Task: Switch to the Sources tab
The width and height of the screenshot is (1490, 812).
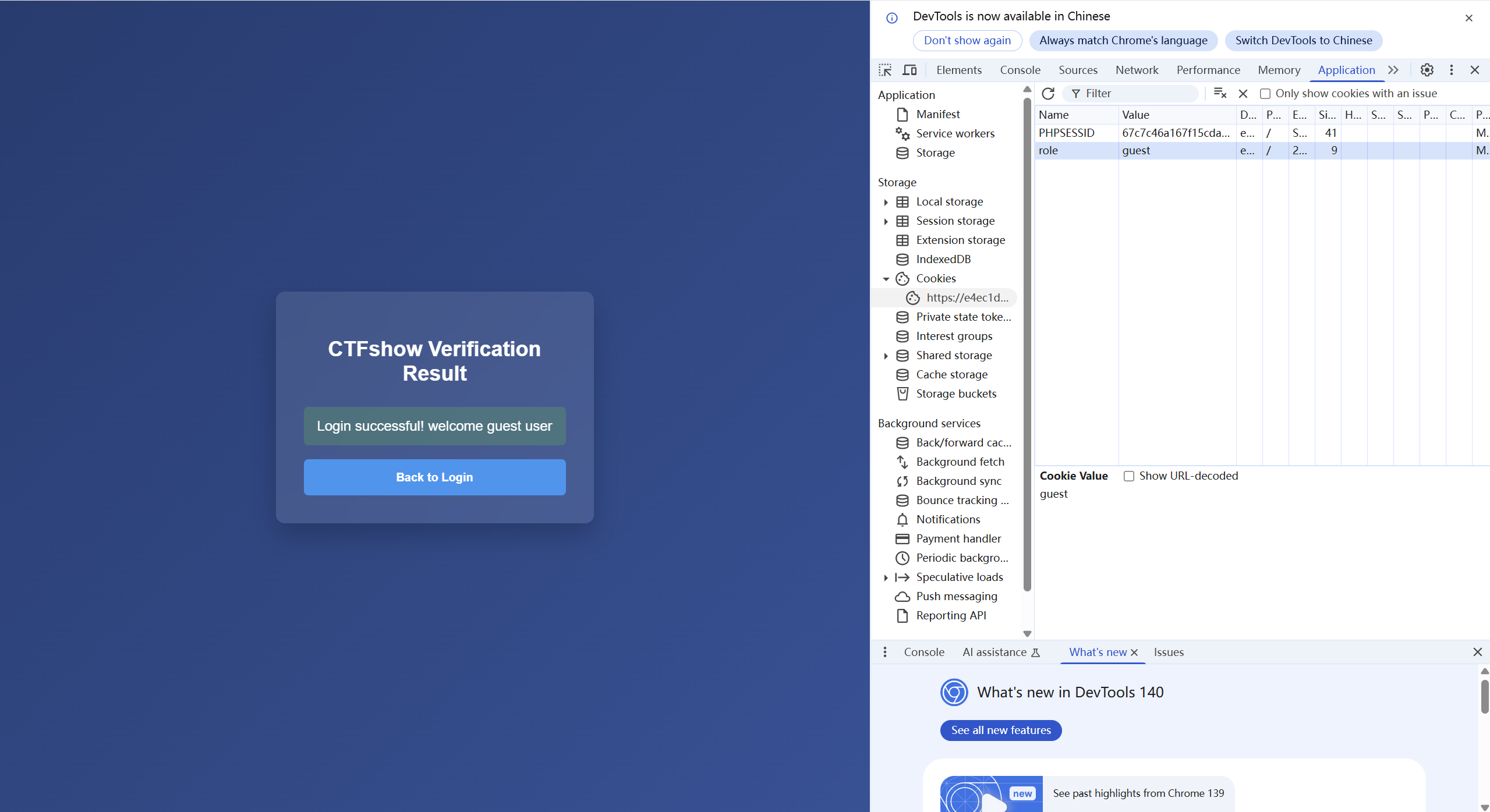Action: (x=1077, y=70)
